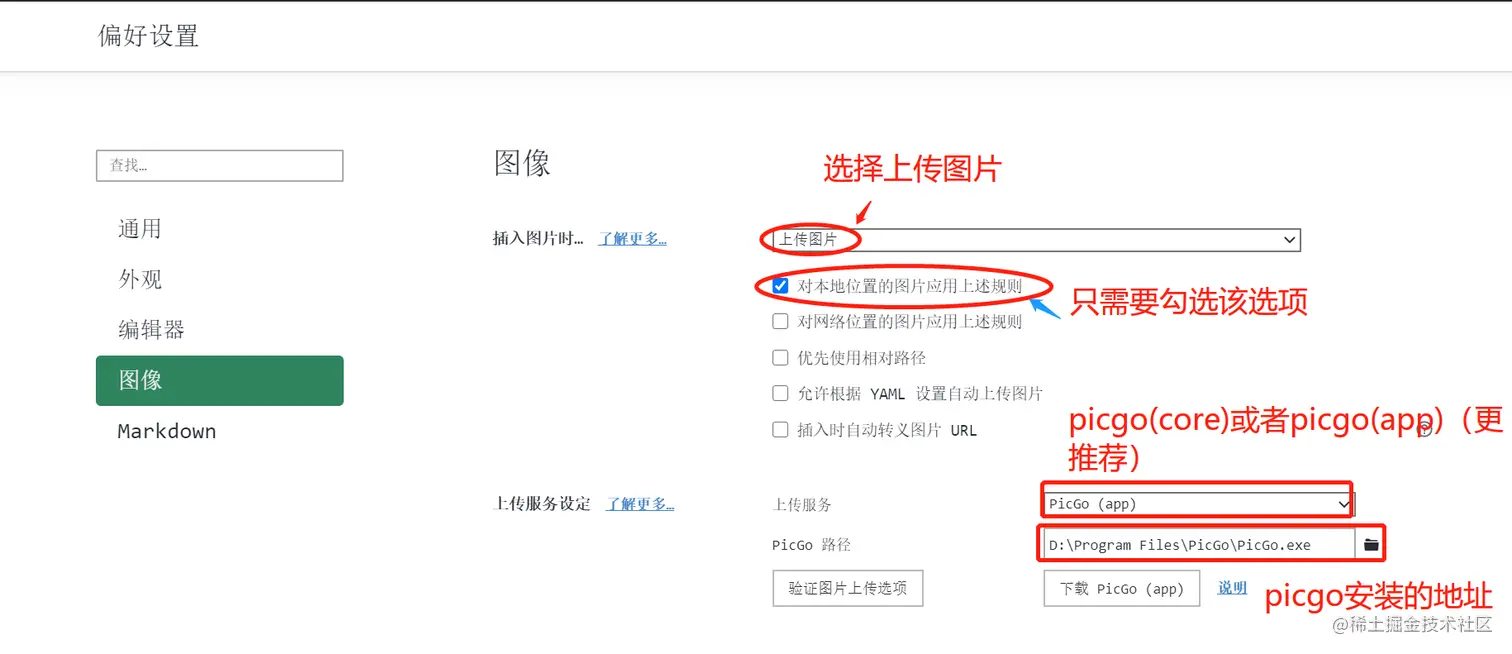
Task: Click the help icon near upload options
Action: pyautogui.click(x=1424, y=430)
